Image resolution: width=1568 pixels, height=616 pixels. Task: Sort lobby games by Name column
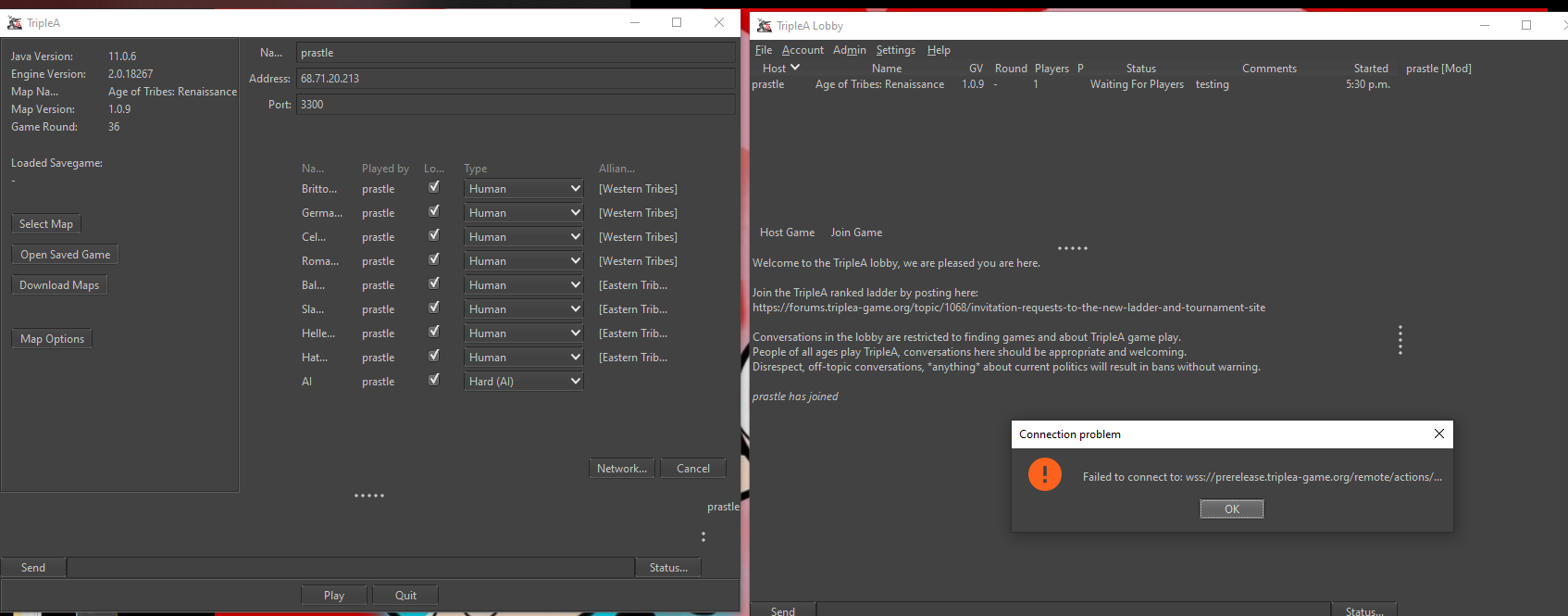coord(887,69)
